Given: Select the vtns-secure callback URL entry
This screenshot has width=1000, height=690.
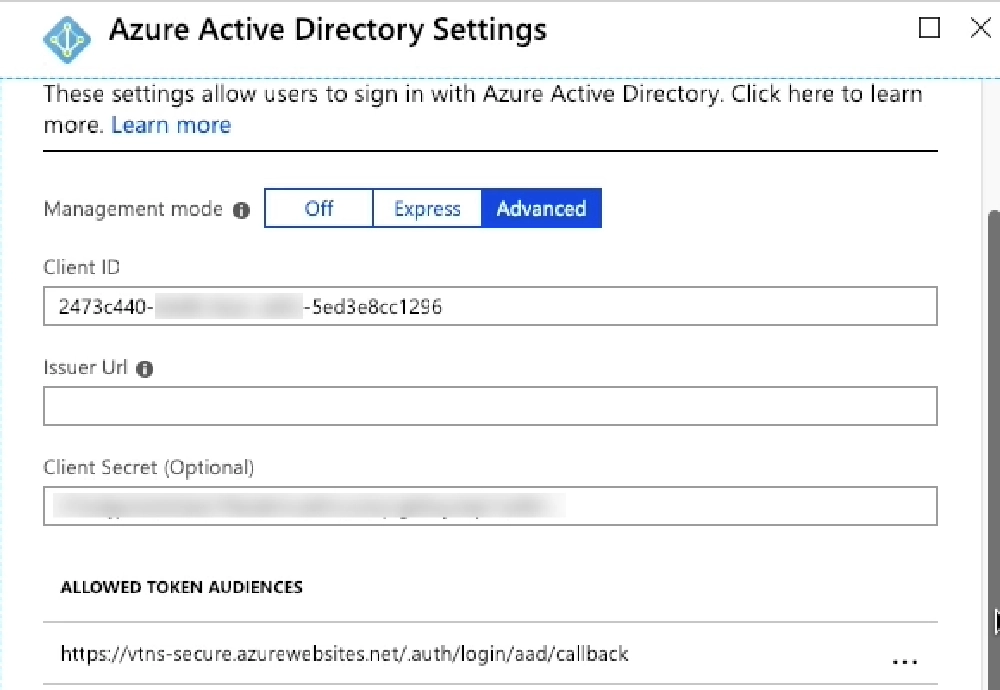Looking at the screenshot, I should tap(490, 654).
